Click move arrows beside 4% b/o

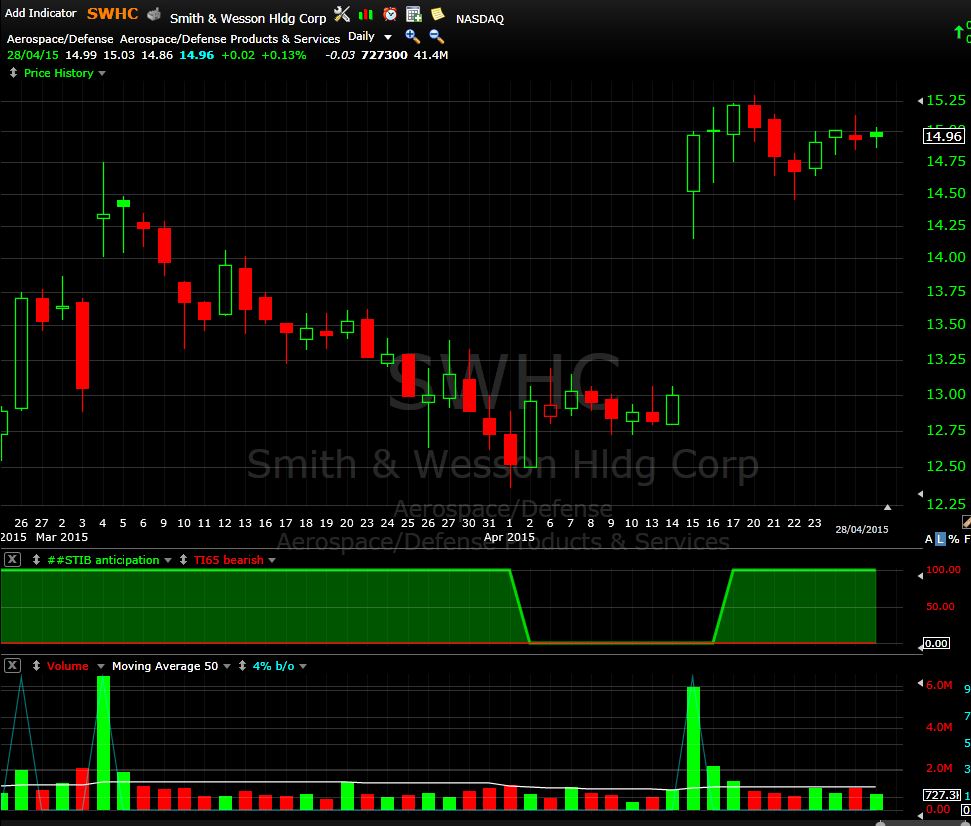coord(242,666)
